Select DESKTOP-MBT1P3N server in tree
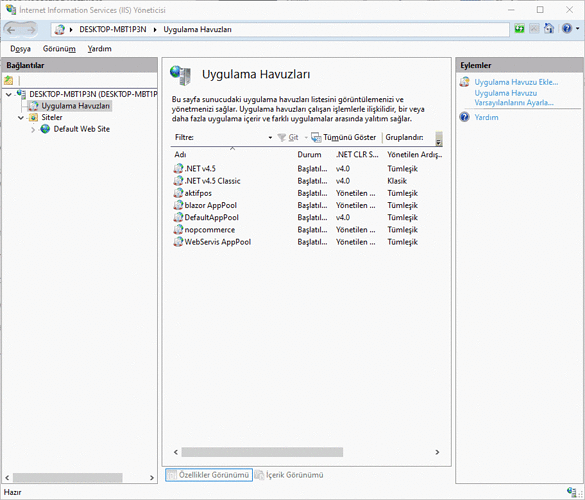The width and height of the screenshot is (585, 500). pos(93,94)
